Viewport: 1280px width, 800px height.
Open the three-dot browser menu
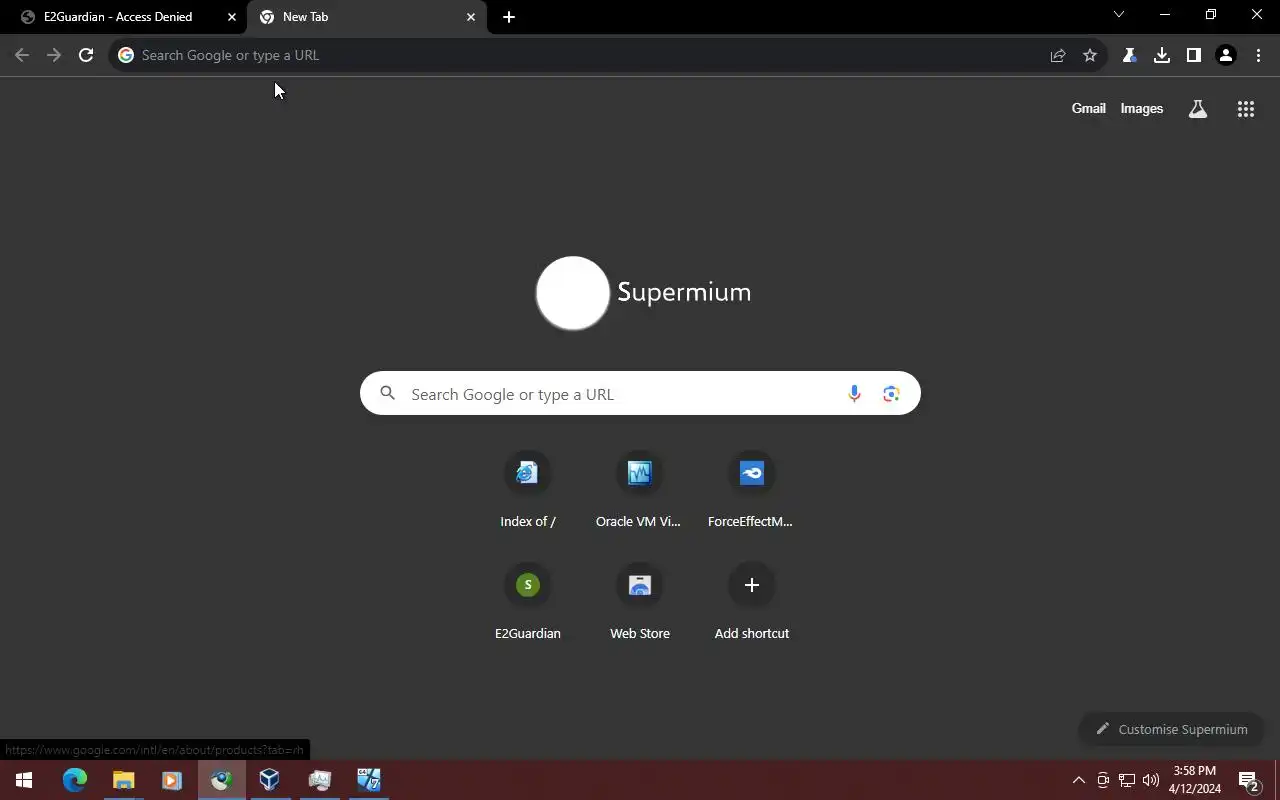tap(1258, 55)
